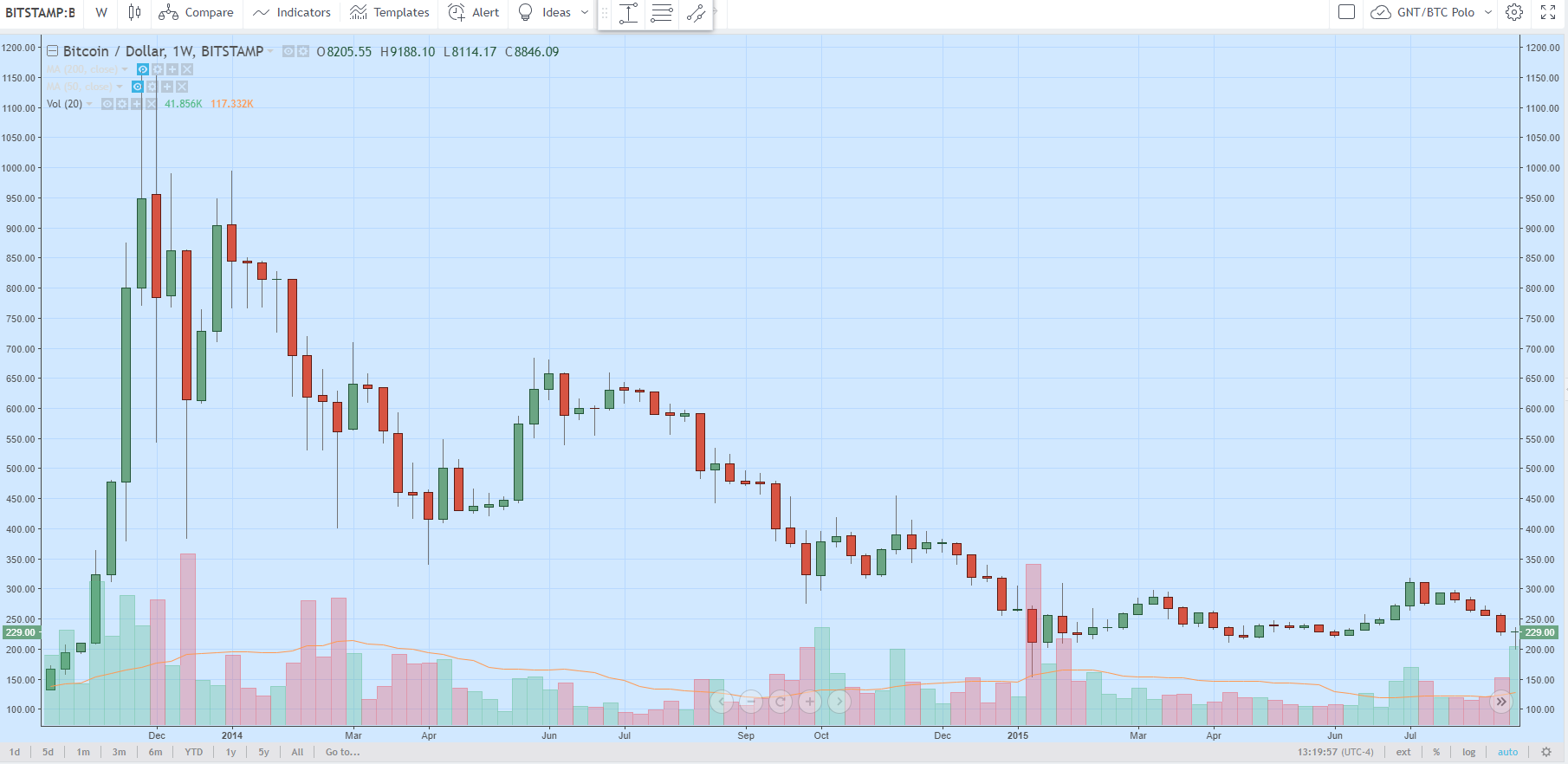This screenshot has width=1568, height=764.
Task: Set date range to 1d
Action: pos(15,752)
